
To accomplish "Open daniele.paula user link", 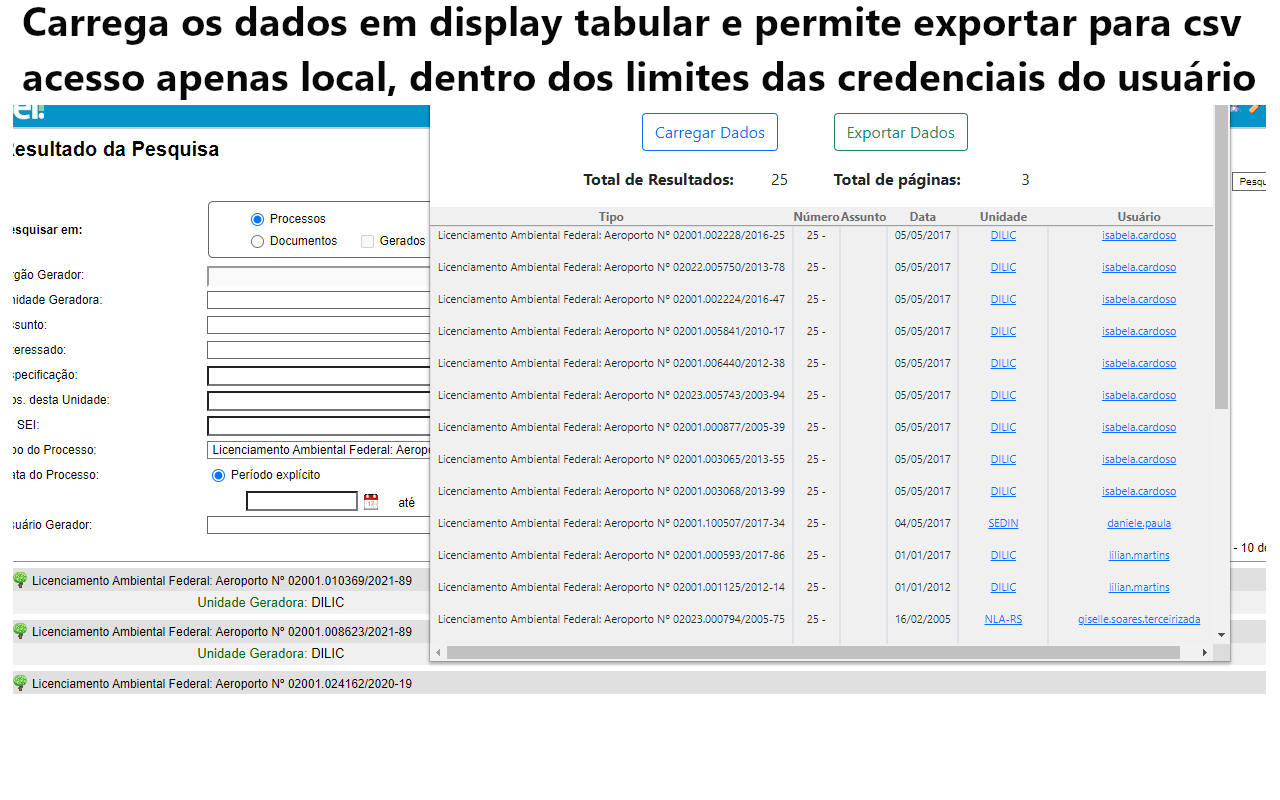I will point(1139,523).
